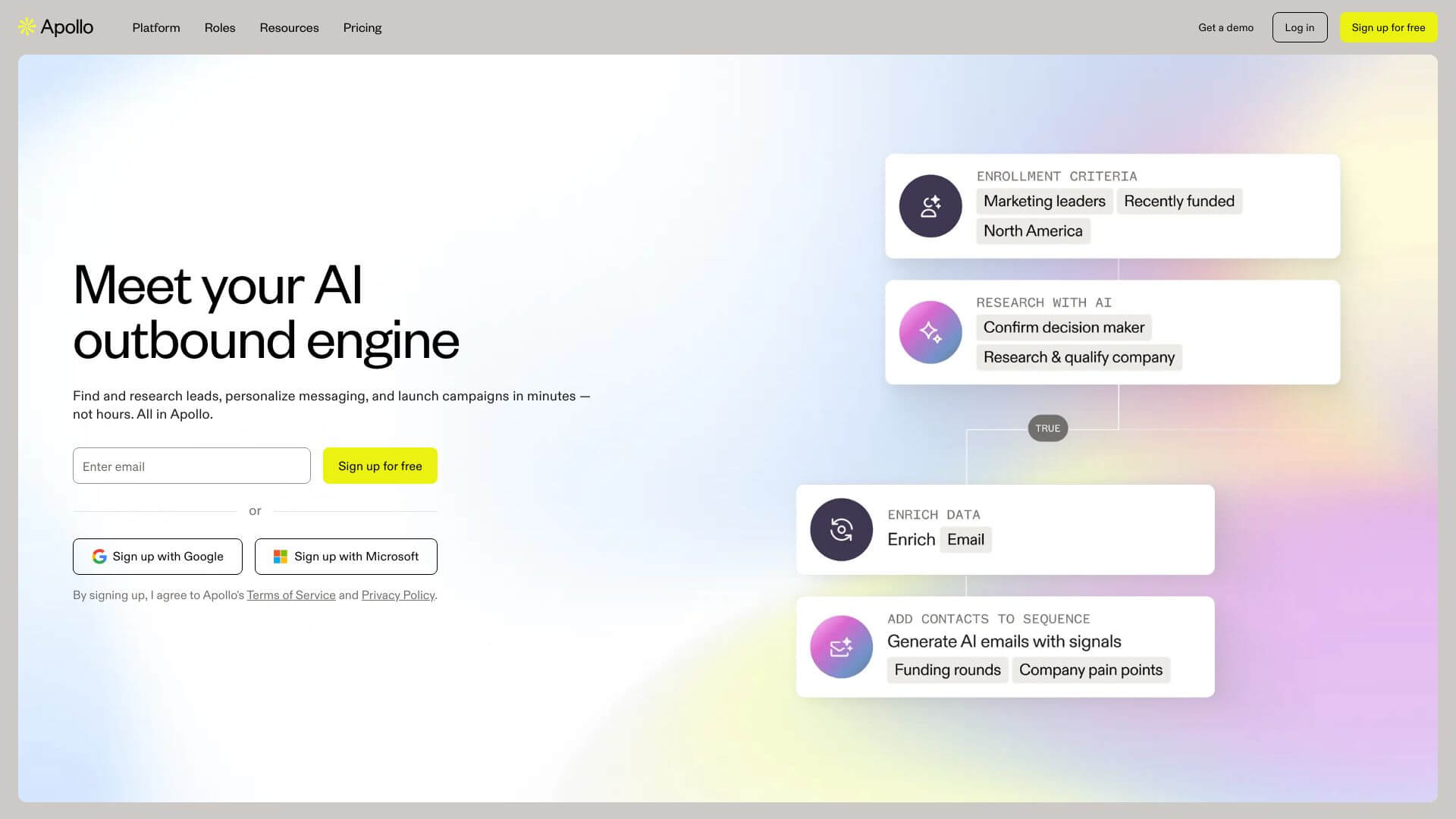1456x819 pixels.
Task: Toggle the North America criteria chip
Action: point(1033,231)
